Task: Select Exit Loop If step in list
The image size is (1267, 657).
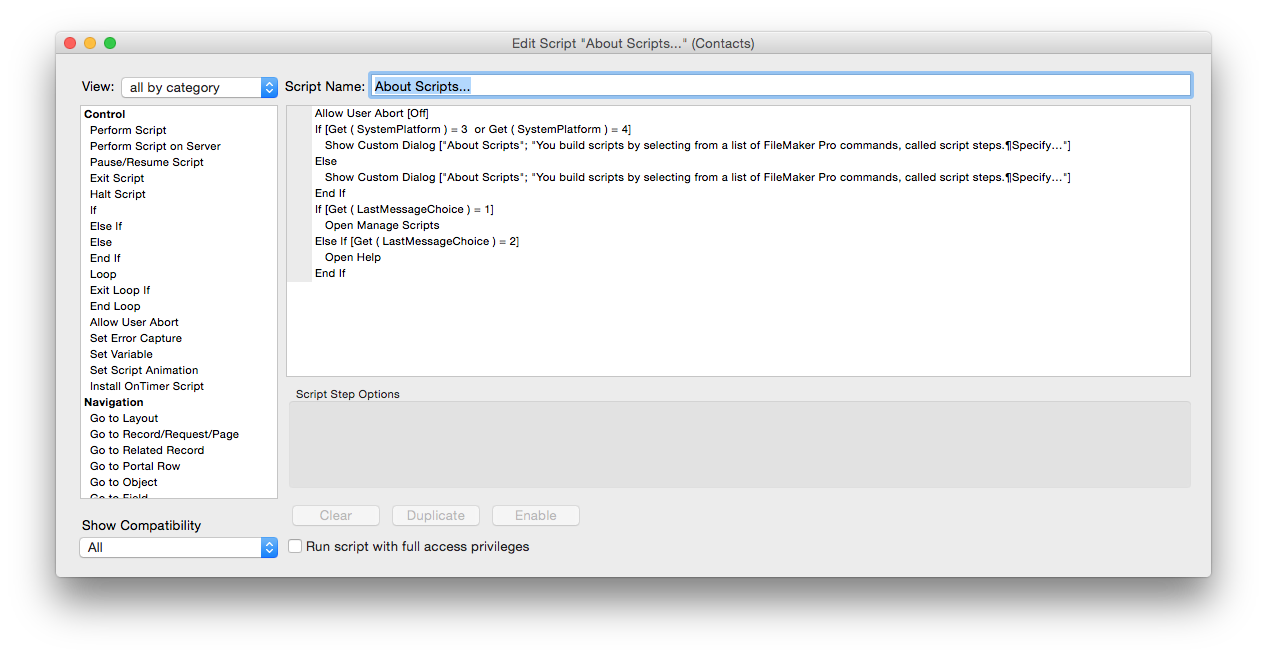Action: click(x=120, y=290)
